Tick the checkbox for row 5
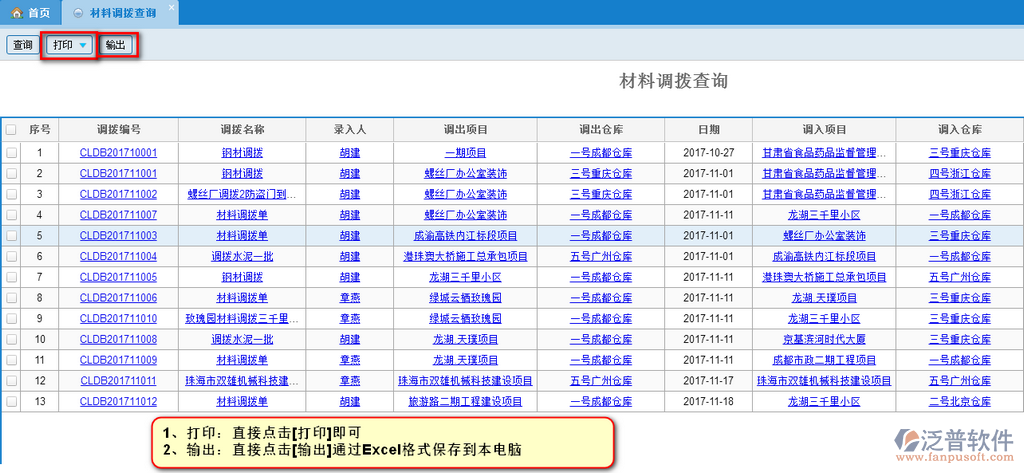This screenshot has height=473, width=1024. click(11, 236)
